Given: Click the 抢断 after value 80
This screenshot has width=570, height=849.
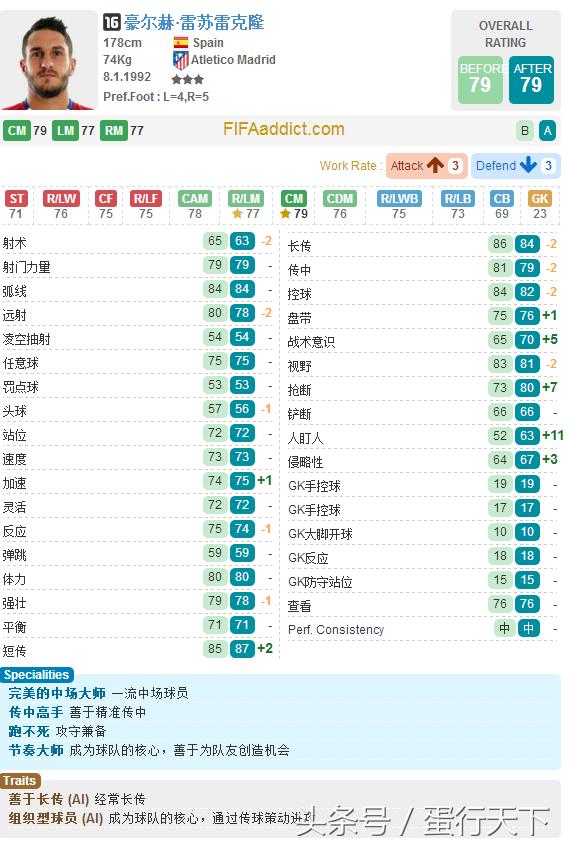Looking at the screenshot, I should click(x=527, y=388).
